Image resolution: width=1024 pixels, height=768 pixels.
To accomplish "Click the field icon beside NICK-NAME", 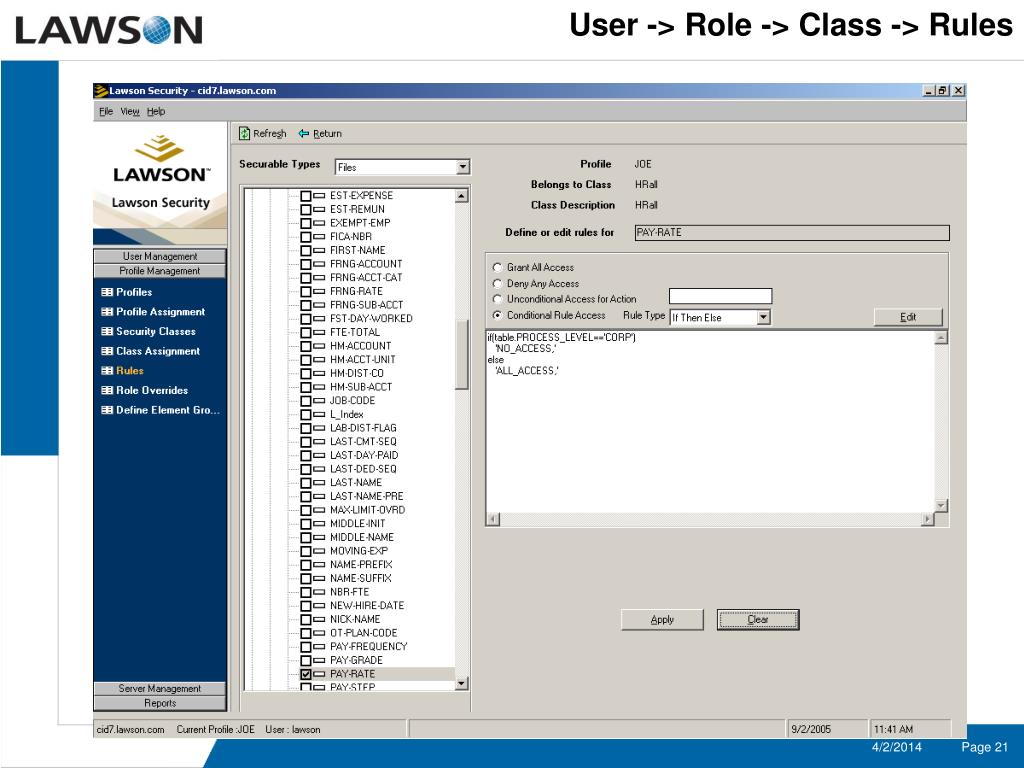I will 319,619.
